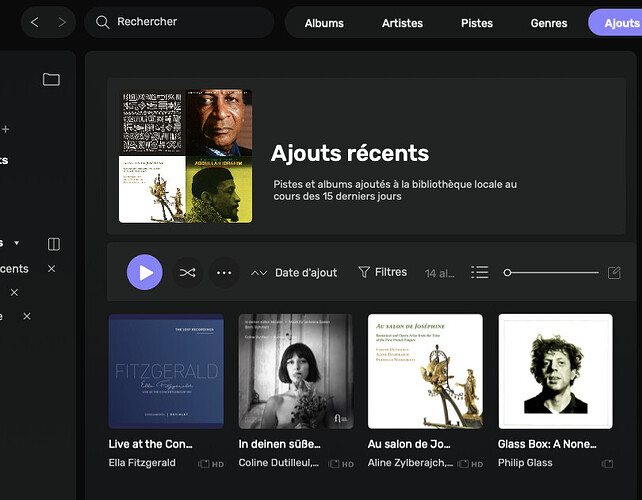Close the récents sidebar entry

[x=51, y=269]
